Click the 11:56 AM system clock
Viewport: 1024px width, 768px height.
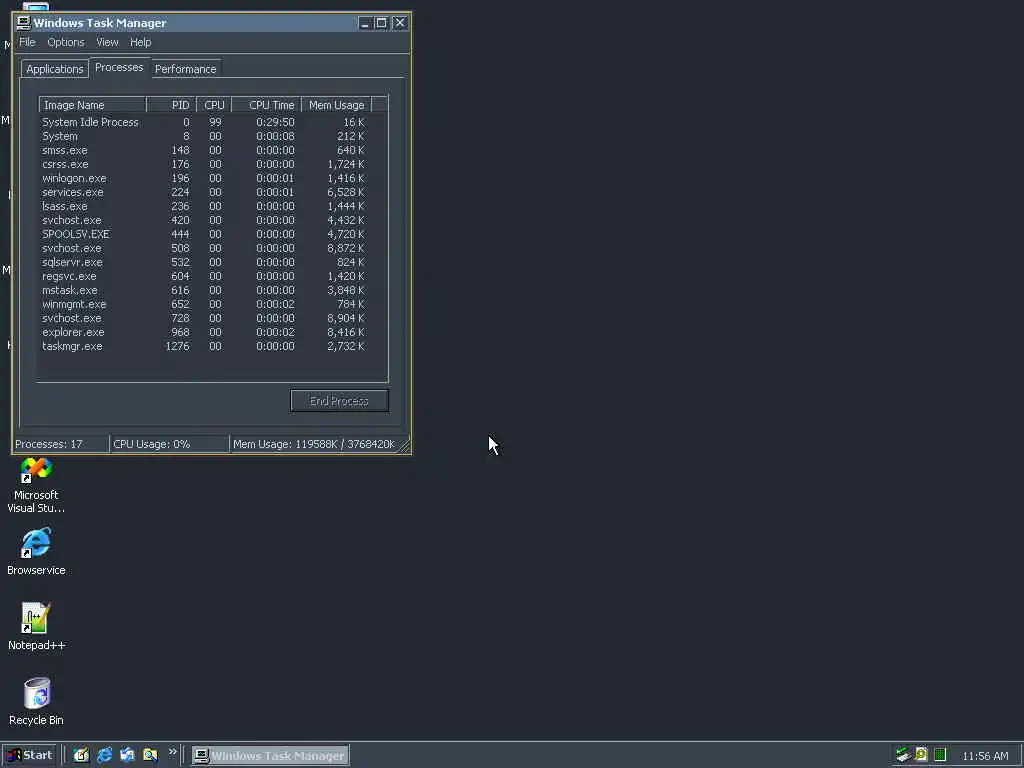click(x=985, y=756)
